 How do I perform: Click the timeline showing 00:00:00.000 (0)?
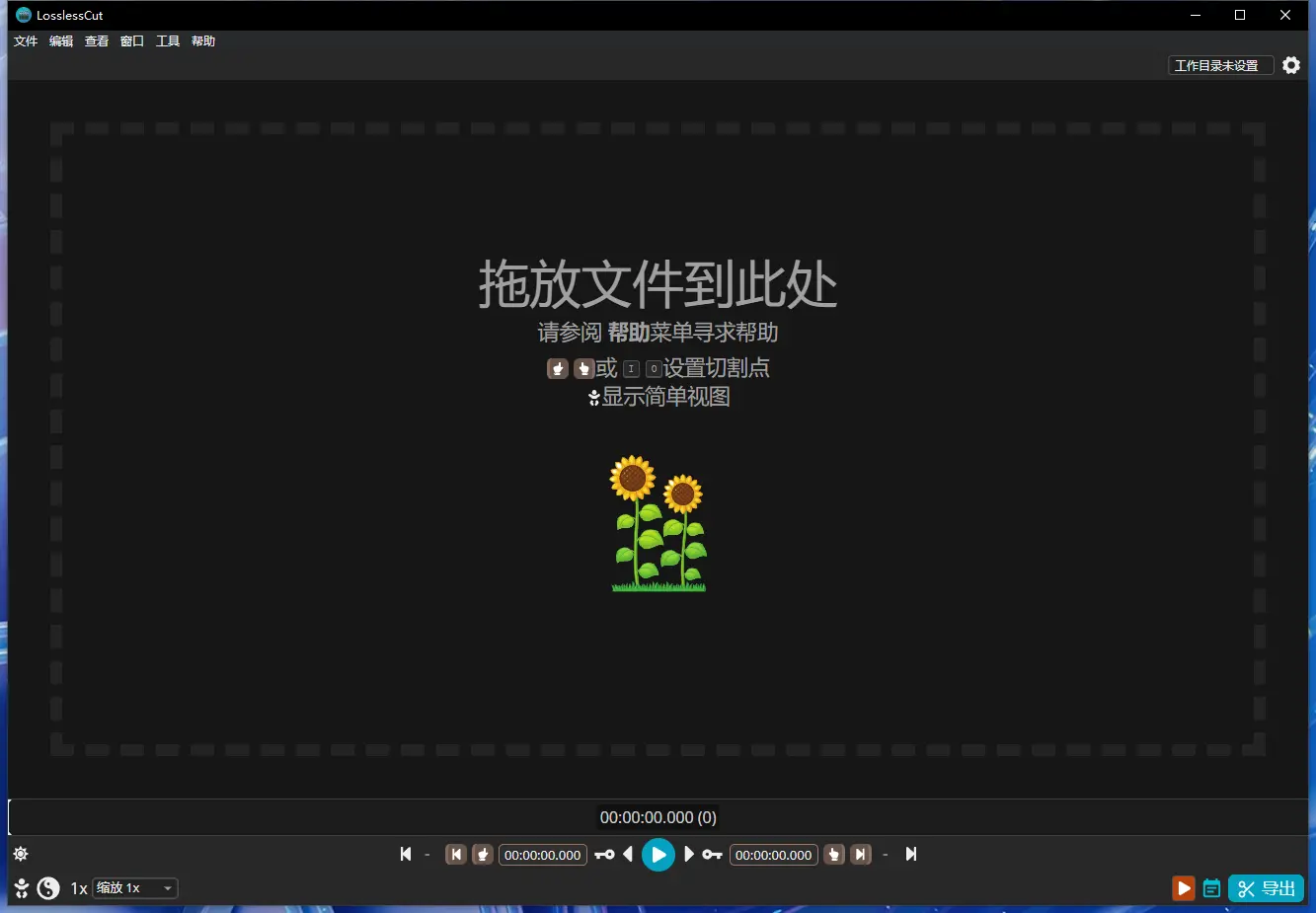pyautogui.click(x=658, y=816)
